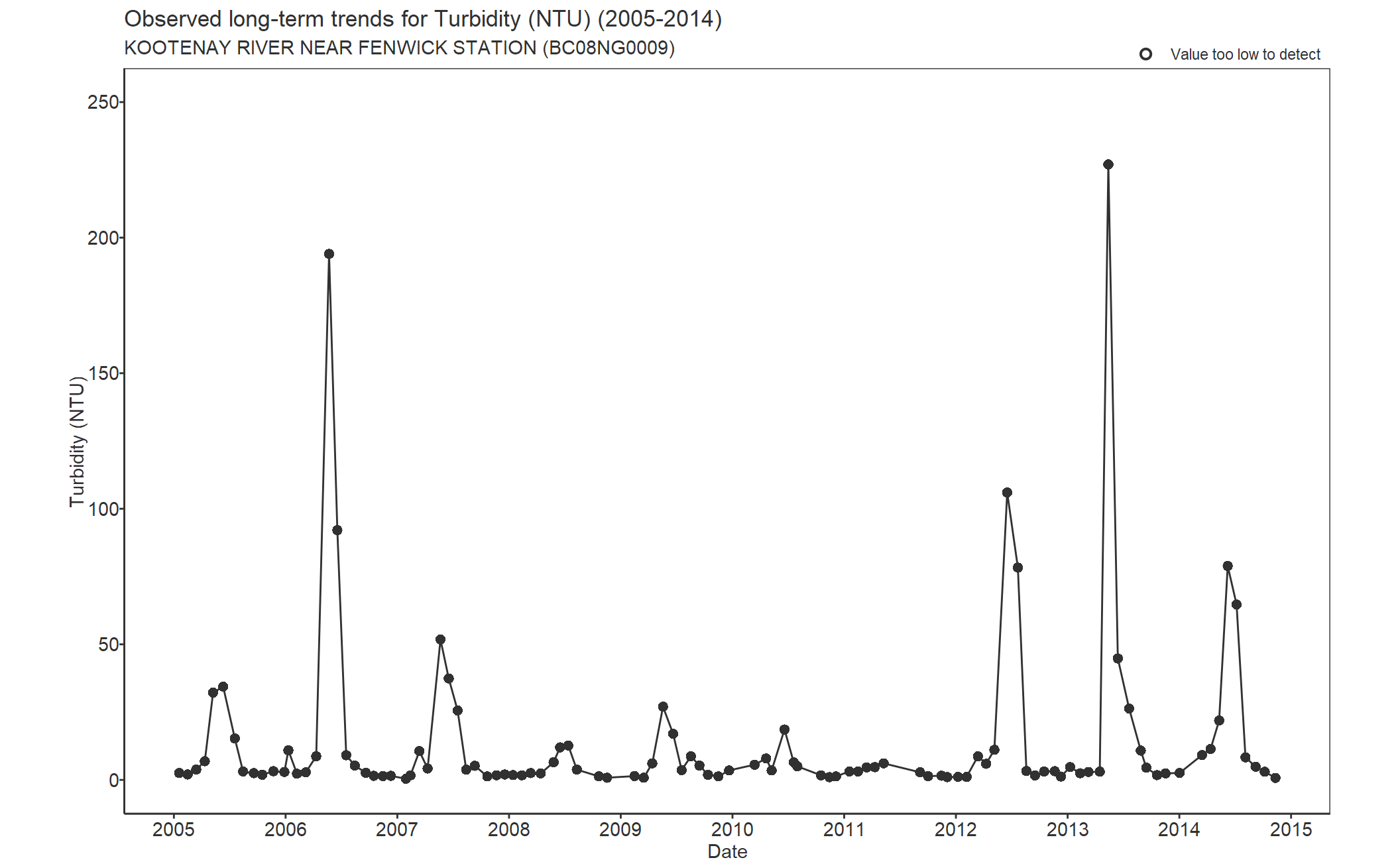Click the 2007 peak data point near 52 NTU
1400x868 pixels.
tap(440, 640)
